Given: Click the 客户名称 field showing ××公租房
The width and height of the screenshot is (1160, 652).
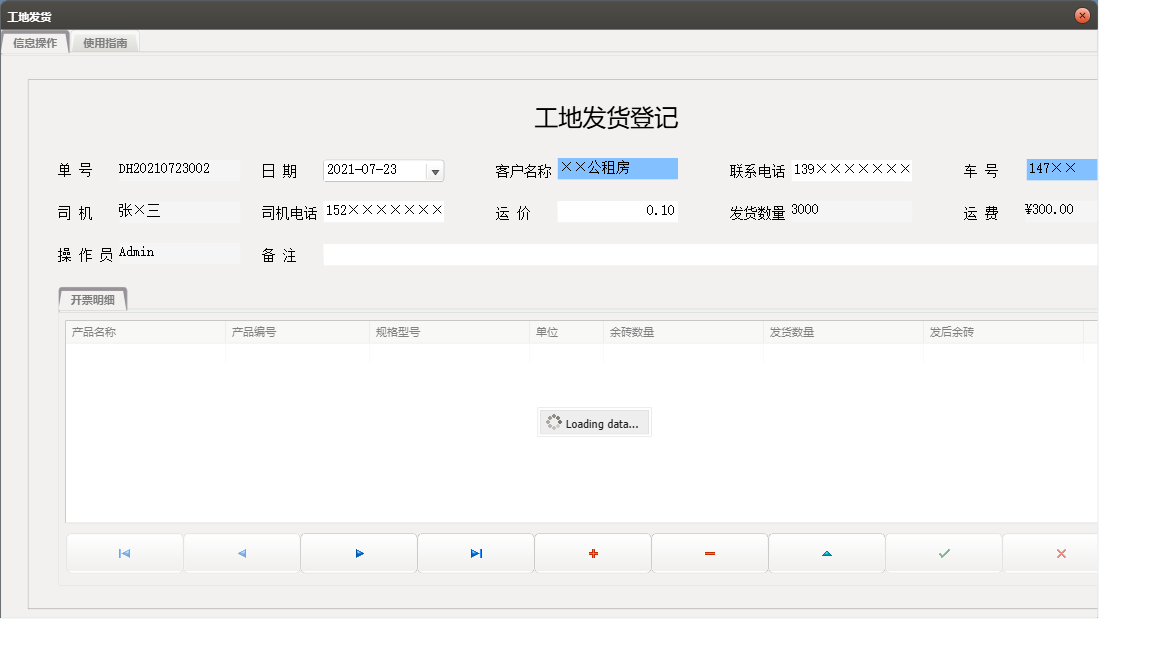Looking at the screenshot, I should point(620,168).
